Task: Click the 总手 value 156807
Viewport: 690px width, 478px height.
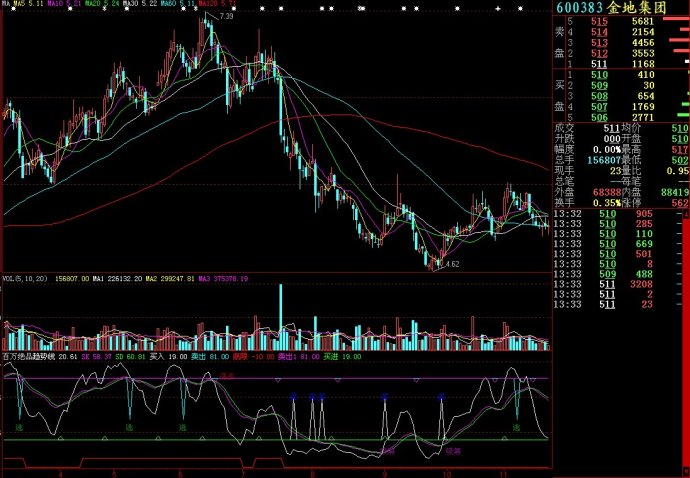Action: (x=604, y=160)
